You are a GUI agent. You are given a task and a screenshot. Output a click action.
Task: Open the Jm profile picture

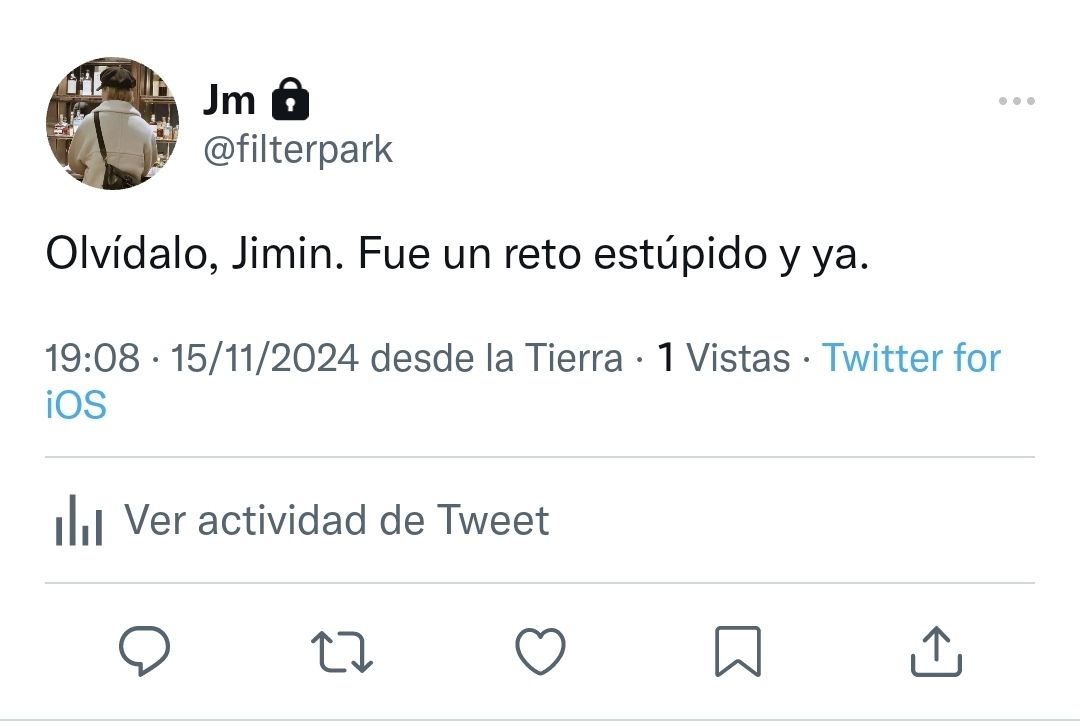[112, 123]
